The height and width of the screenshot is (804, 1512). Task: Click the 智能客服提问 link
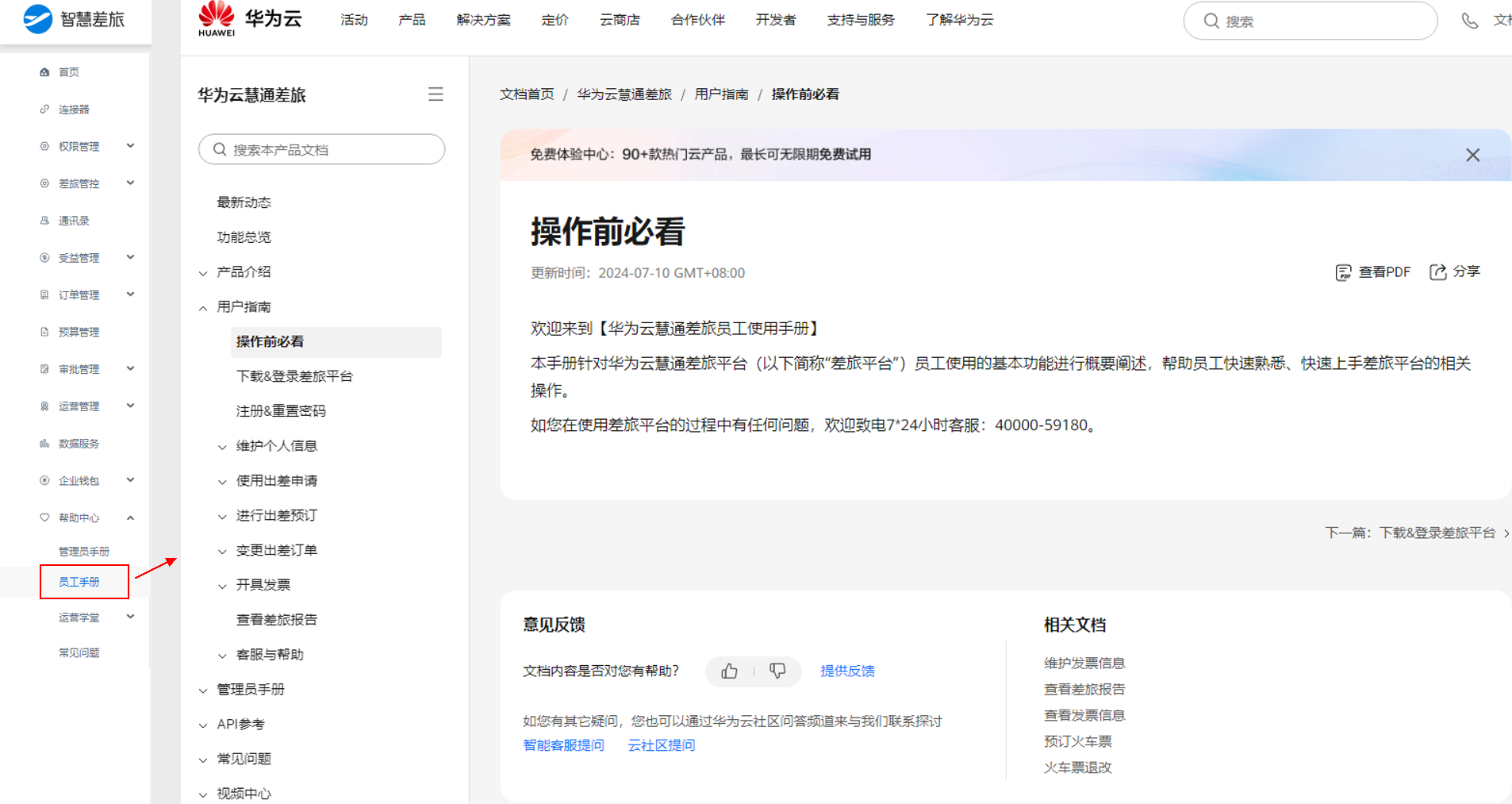coord(563,745)
